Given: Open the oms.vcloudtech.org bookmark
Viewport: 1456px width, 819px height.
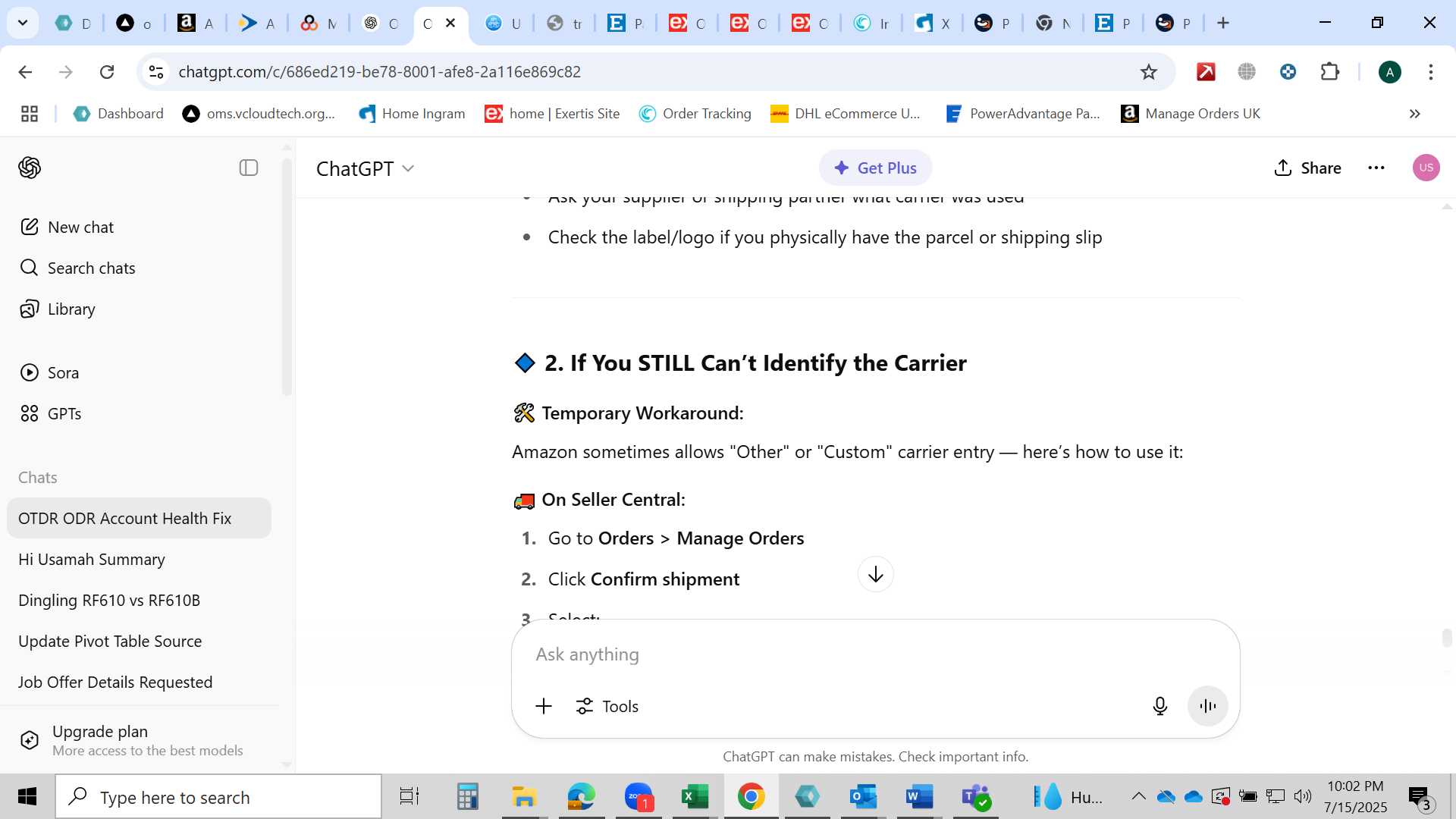Looking at the screenshot, I should pos(259,114).
